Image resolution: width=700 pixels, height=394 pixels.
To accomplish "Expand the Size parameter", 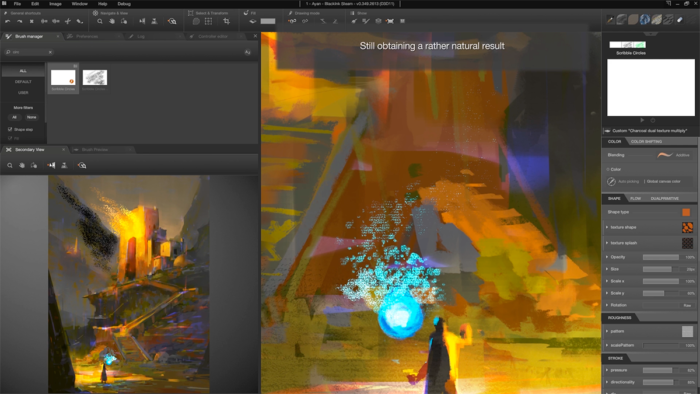I will click(x=607, y=269).
